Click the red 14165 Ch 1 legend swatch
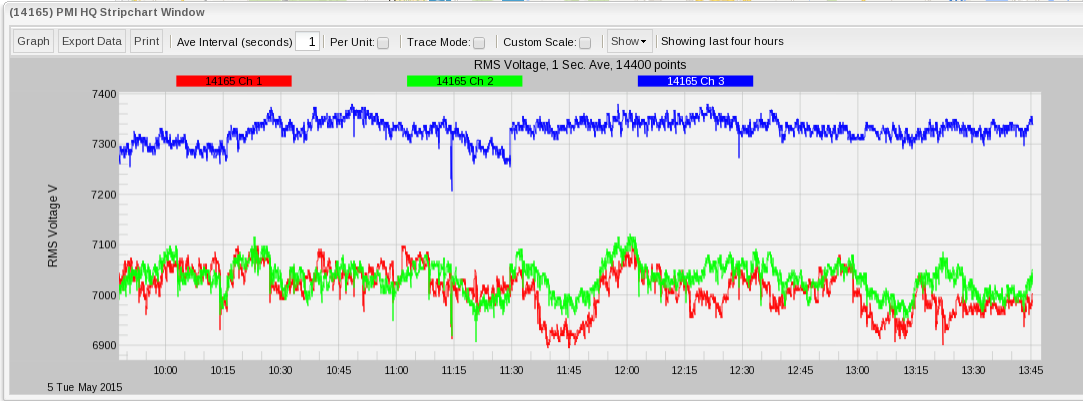 (233, 81)
